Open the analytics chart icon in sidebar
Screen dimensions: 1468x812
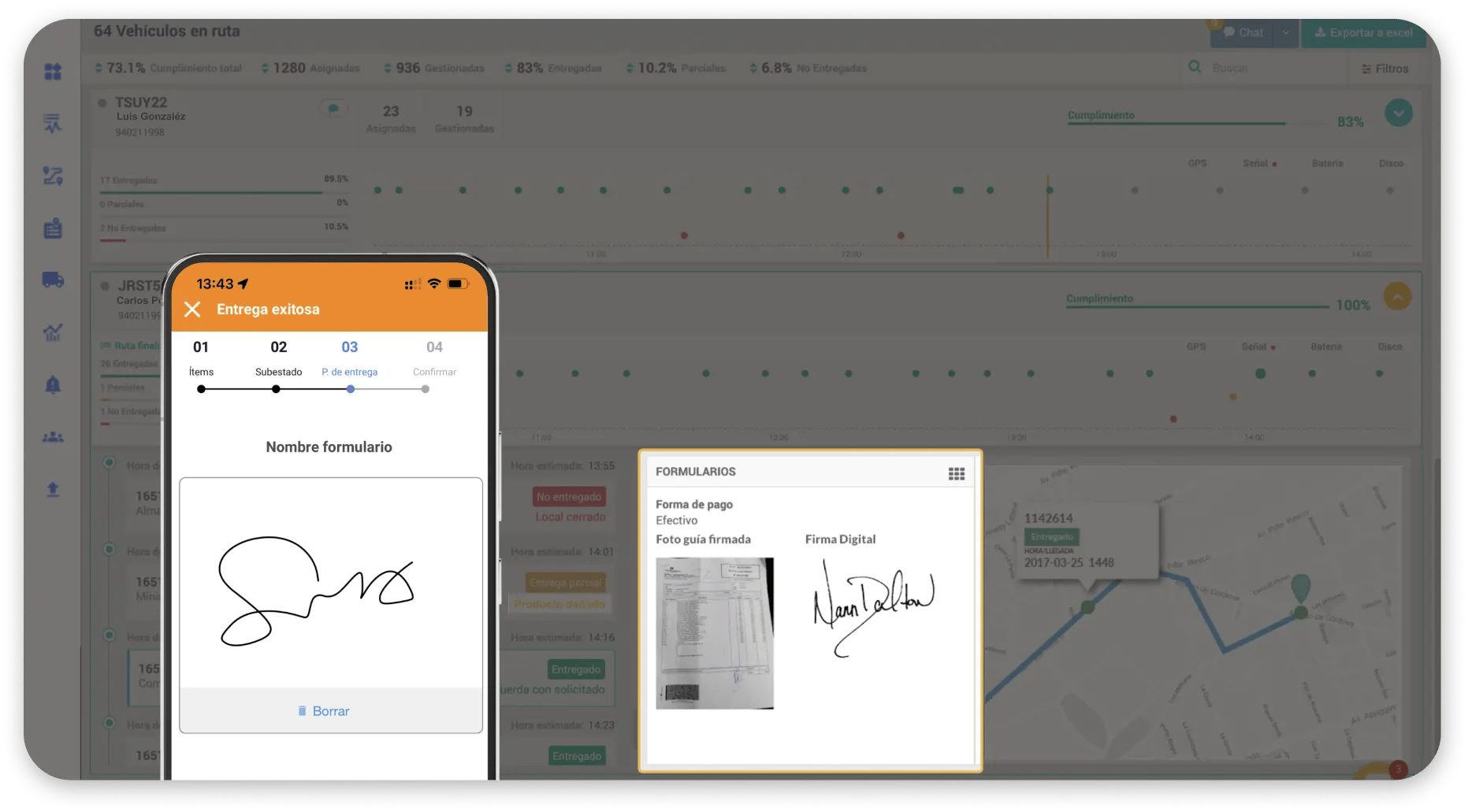pos(53,332)
